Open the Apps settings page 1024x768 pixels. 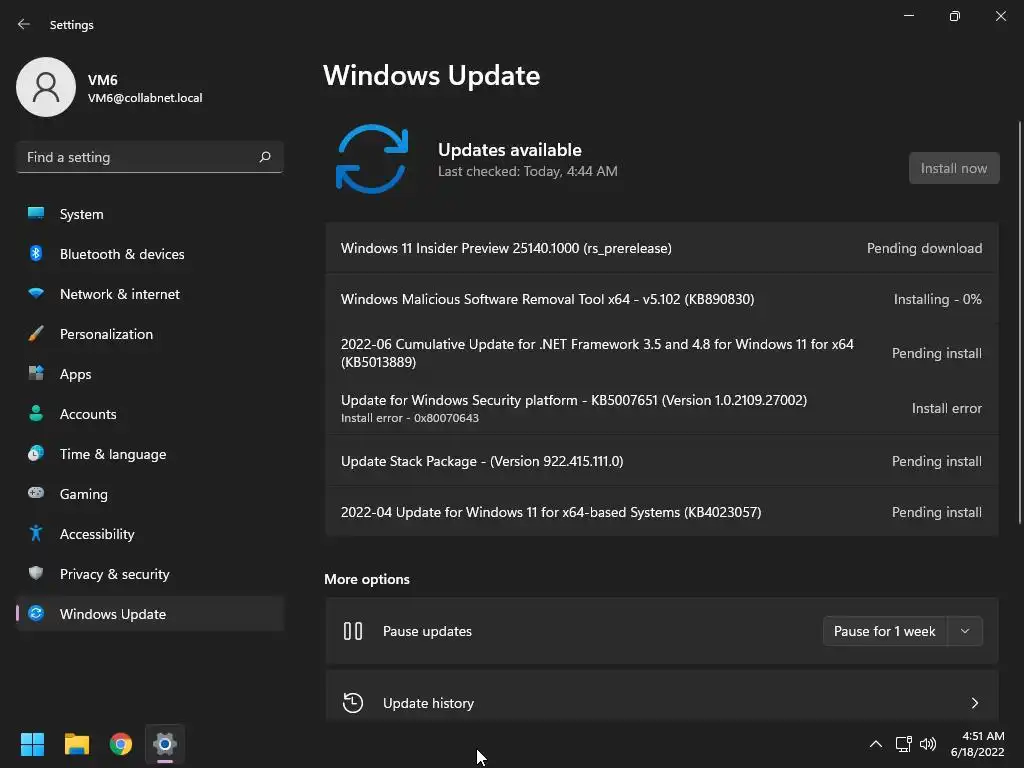click(150, 374)
